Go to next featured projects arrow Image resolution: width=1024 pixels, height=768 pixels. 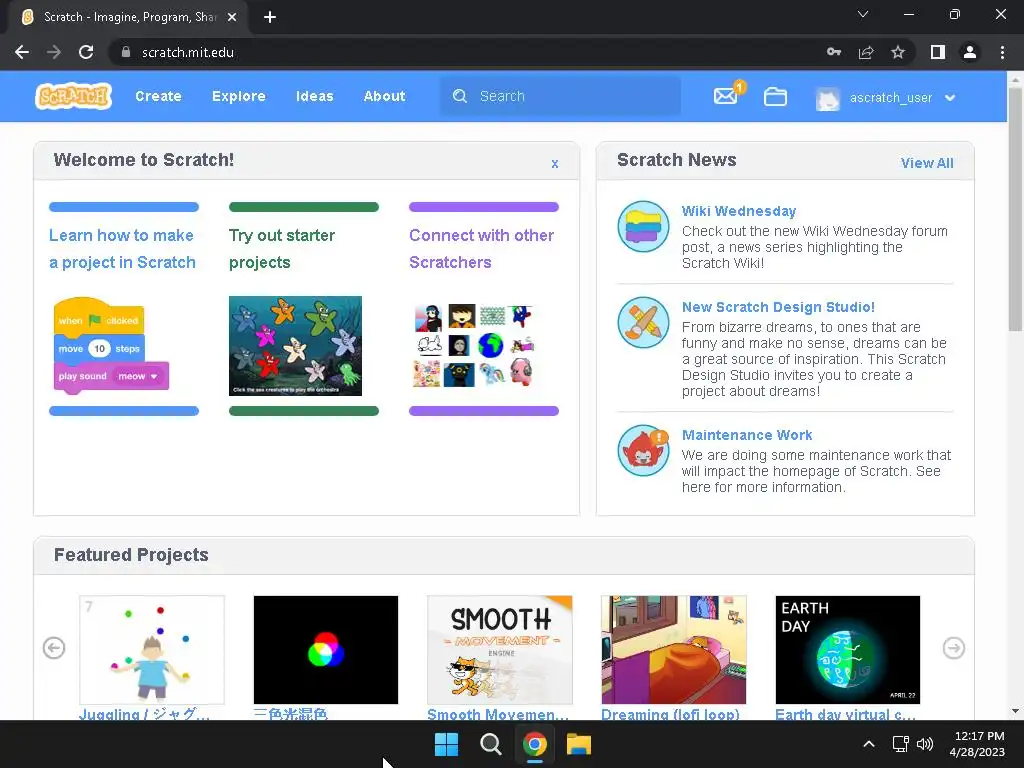tap(953, 648)
